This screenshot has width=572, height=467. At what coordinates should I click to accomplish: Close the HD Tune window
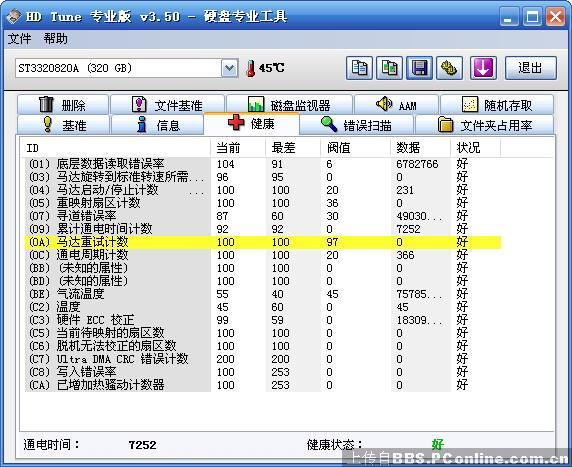(555, 17)
